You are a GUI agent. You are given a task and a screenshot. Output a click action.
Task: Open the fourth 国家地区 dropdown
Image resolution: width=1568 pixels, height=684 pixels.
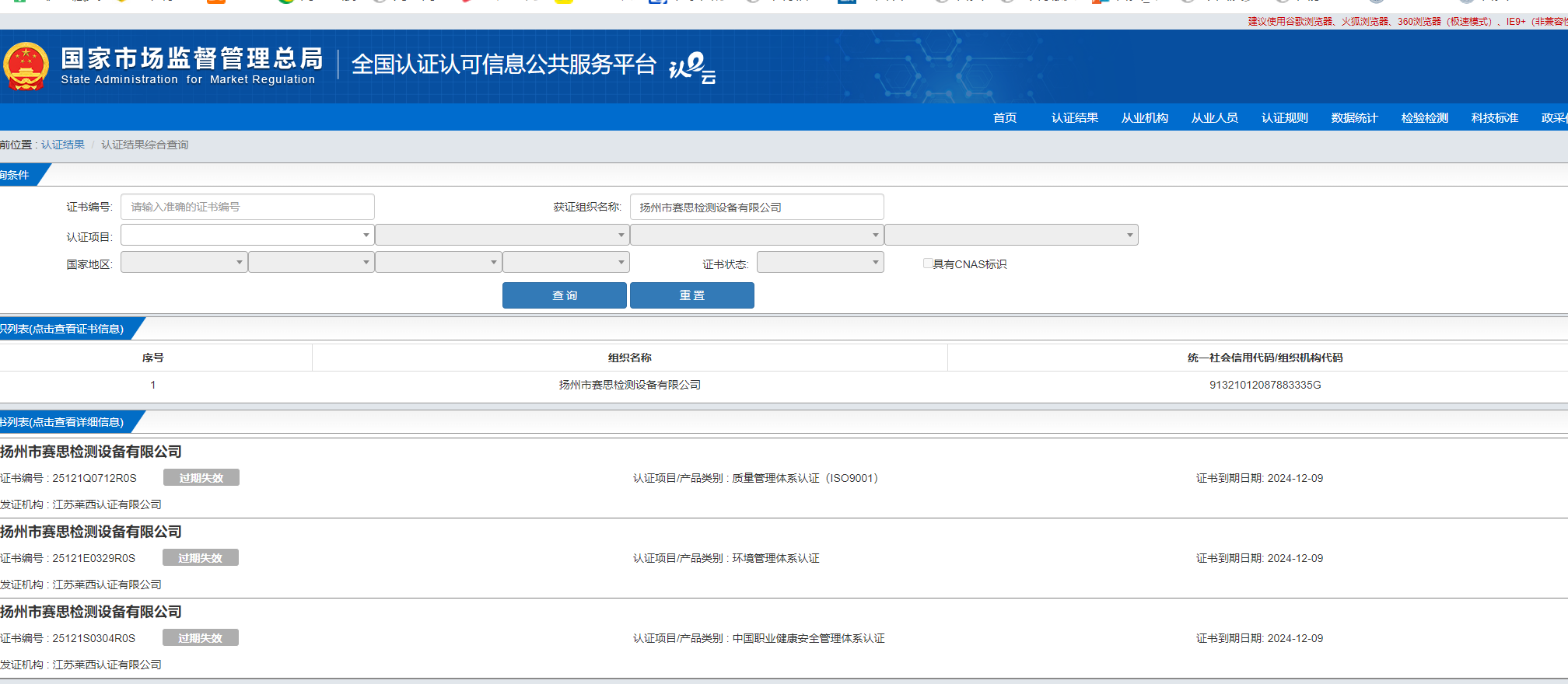566,262
